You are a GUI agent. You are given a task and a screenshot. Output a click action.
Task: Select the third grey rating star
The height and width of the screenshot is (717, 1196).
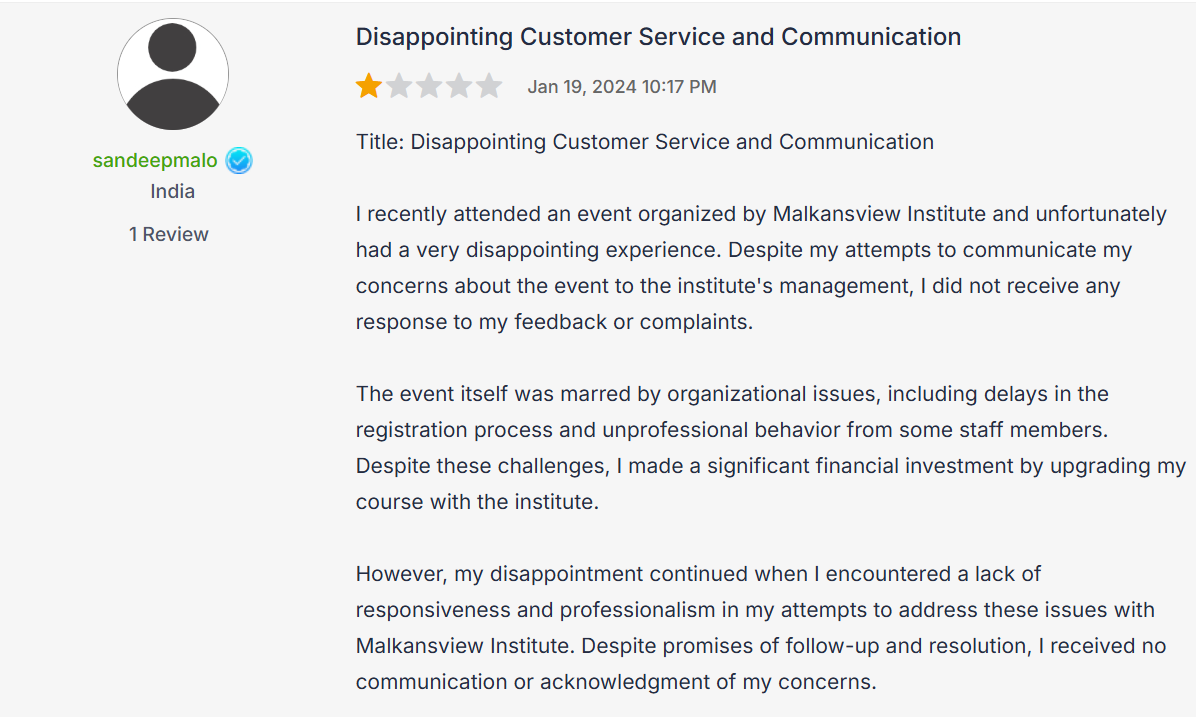pyautogui.click(x=429, y=86)
